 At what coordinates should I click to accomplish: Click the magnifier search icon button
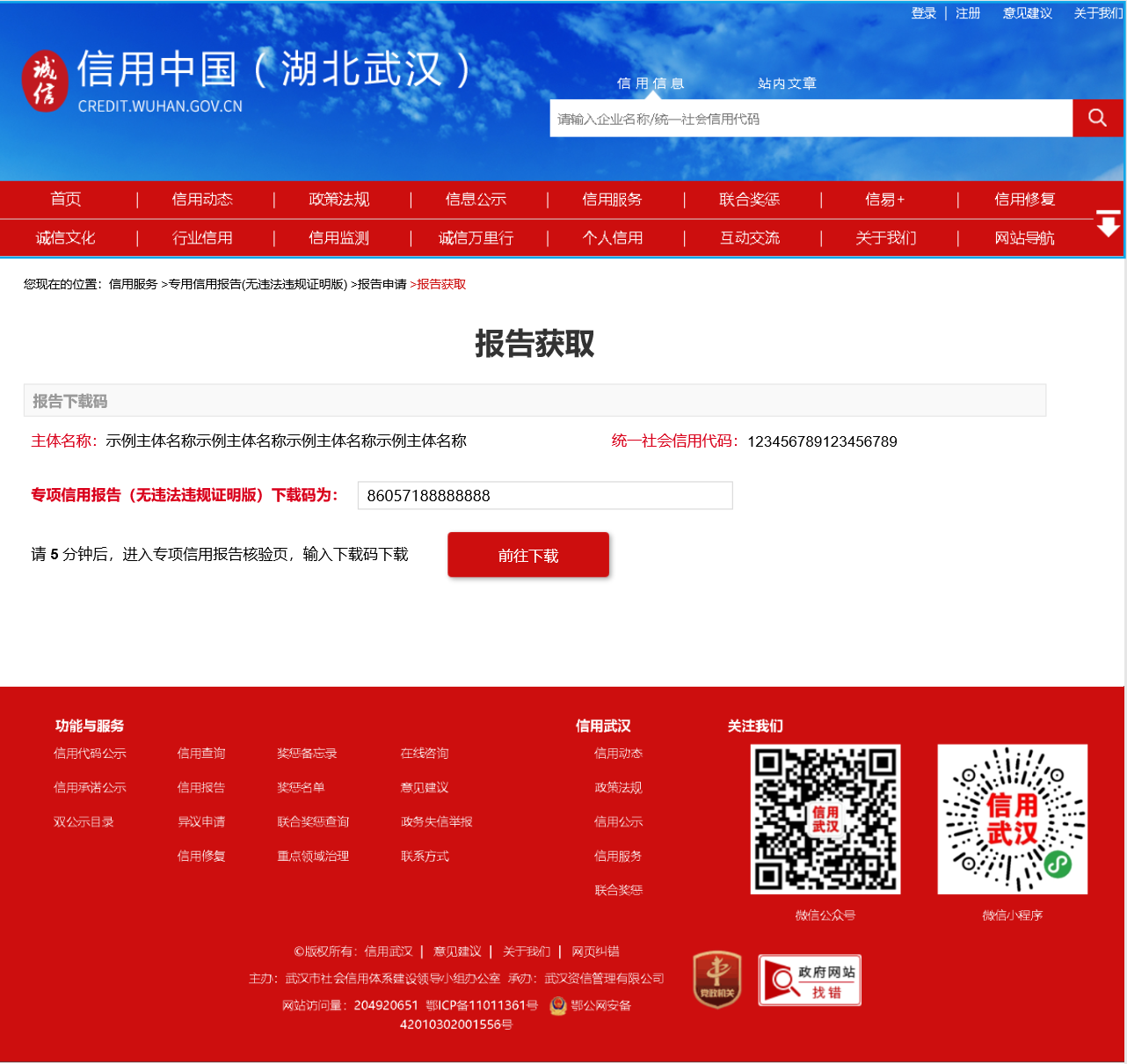[1096, 118]
